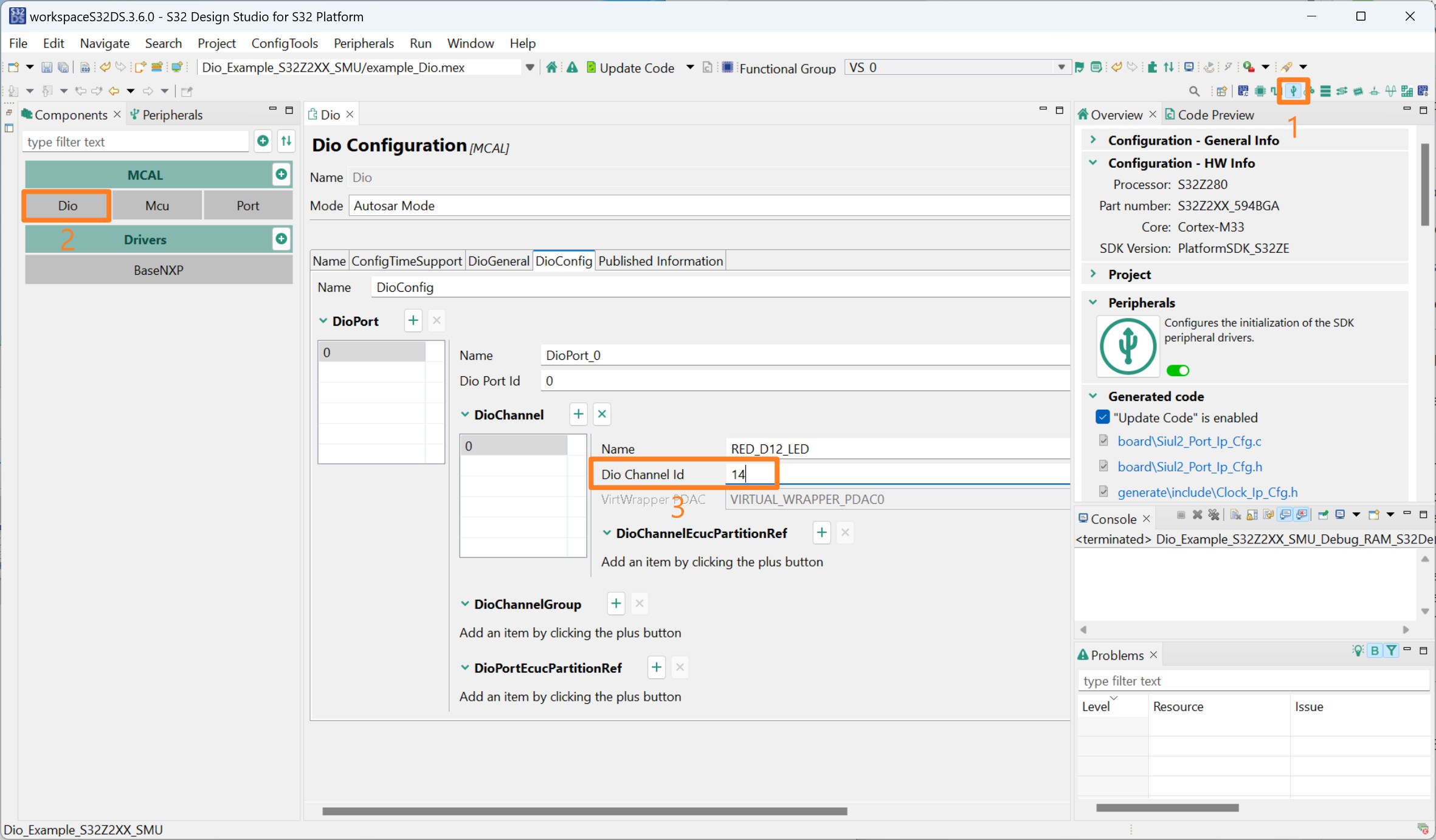Click green plus icon beside MCAL header
The image size is (1436, 840).
point(281,174)
